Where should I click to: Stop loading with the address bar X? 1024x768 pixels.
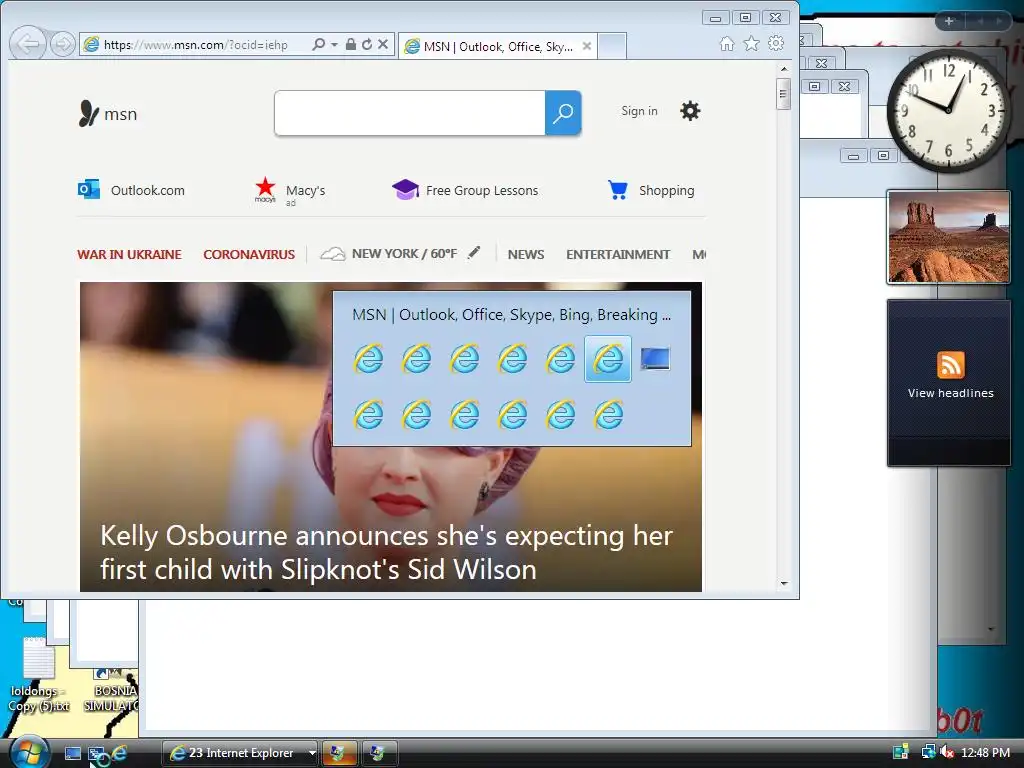383,44
